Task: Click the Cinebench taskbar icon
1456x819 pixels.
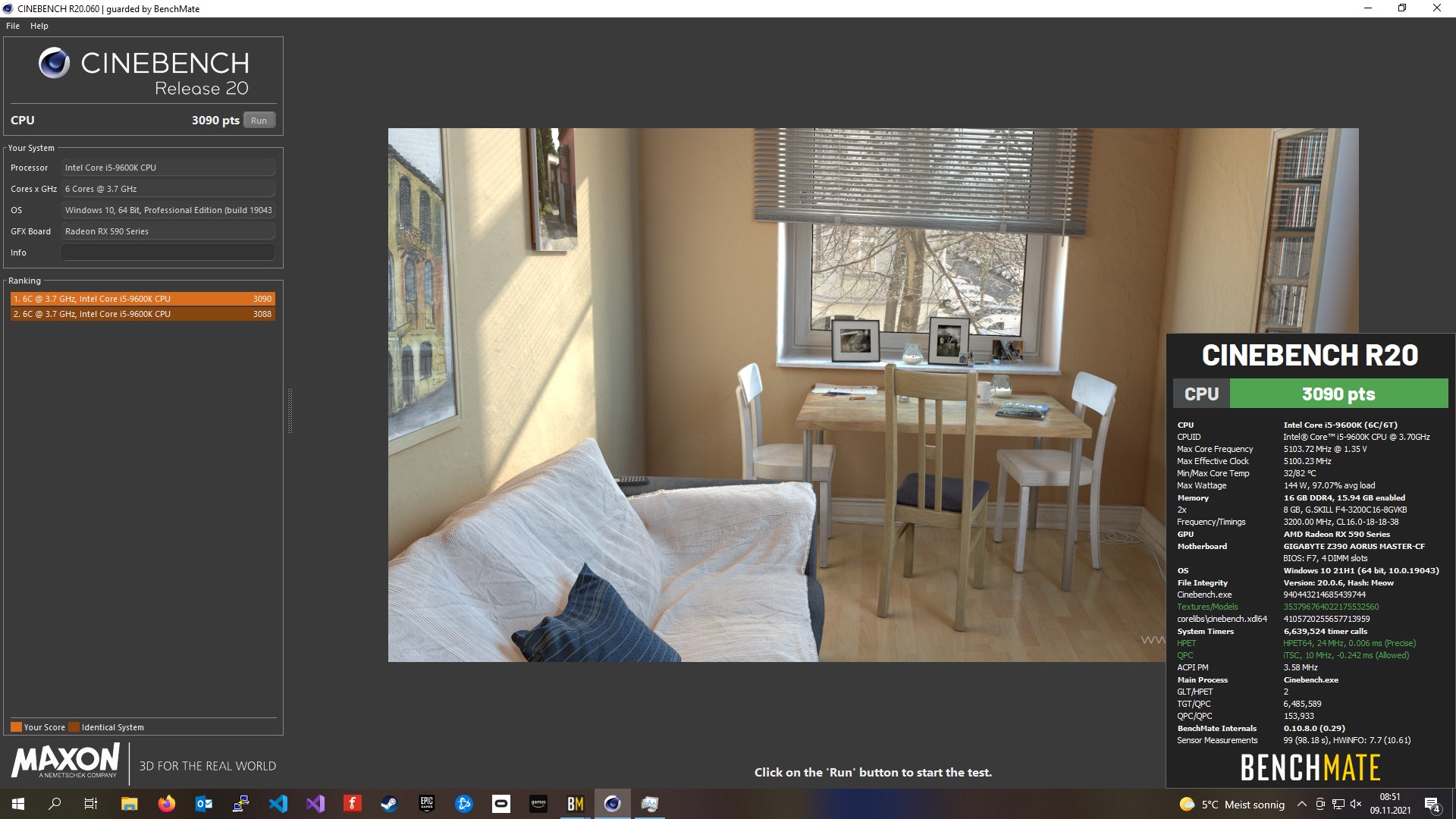Action: pos(613,804)
